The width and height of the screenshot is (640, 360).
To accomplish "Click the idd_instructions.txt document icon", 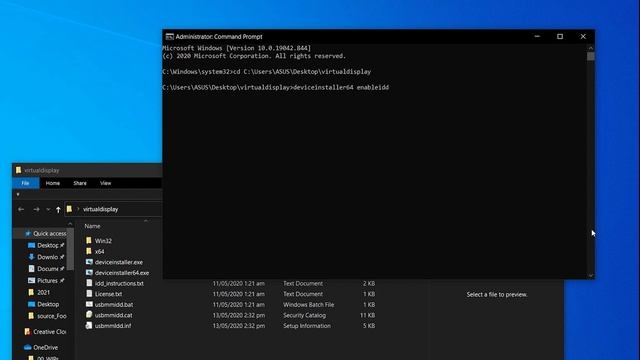I will tap(89, 283).
